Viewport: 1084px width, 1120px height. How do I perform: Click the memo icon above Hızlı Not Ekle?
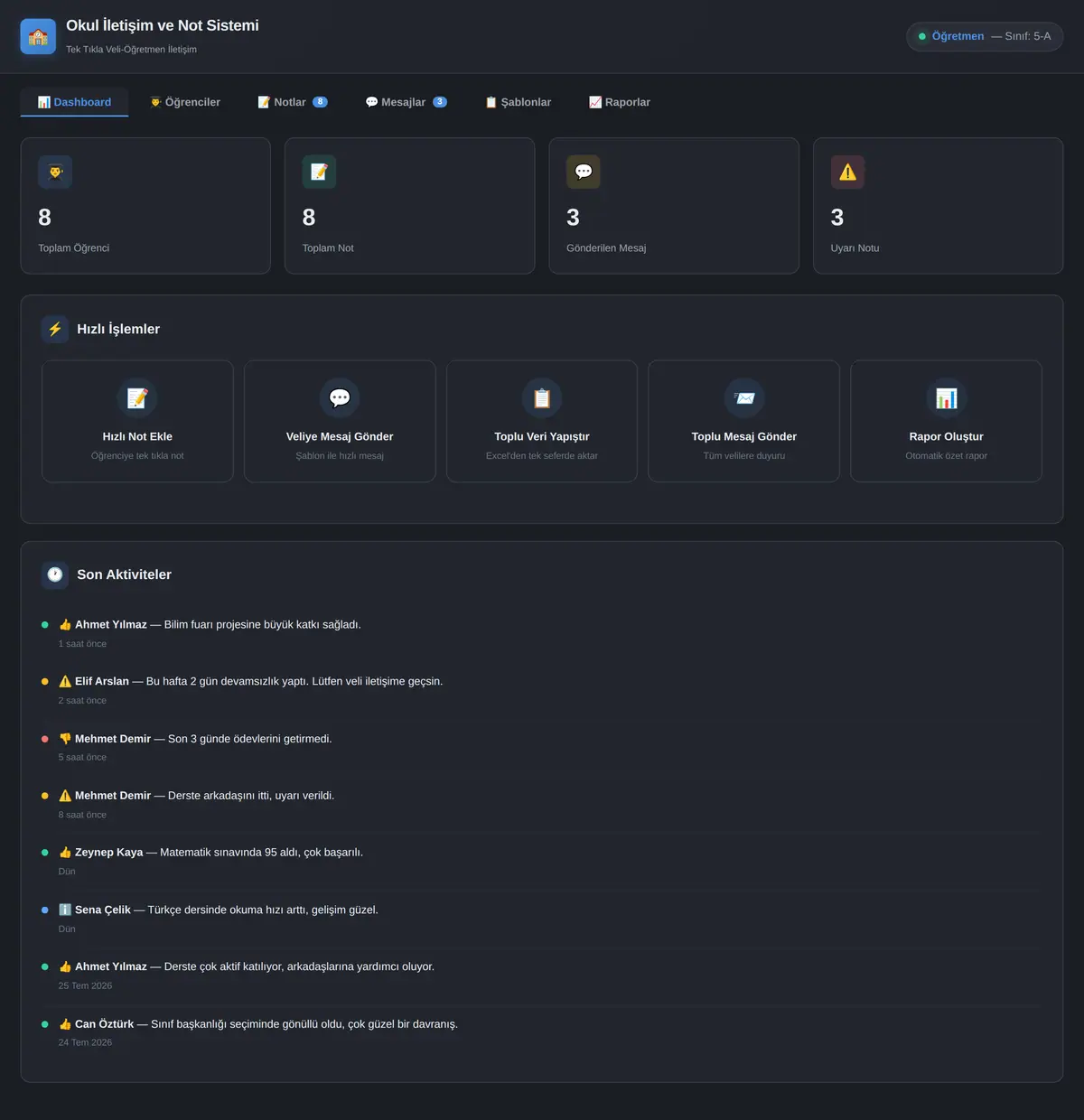137,397
